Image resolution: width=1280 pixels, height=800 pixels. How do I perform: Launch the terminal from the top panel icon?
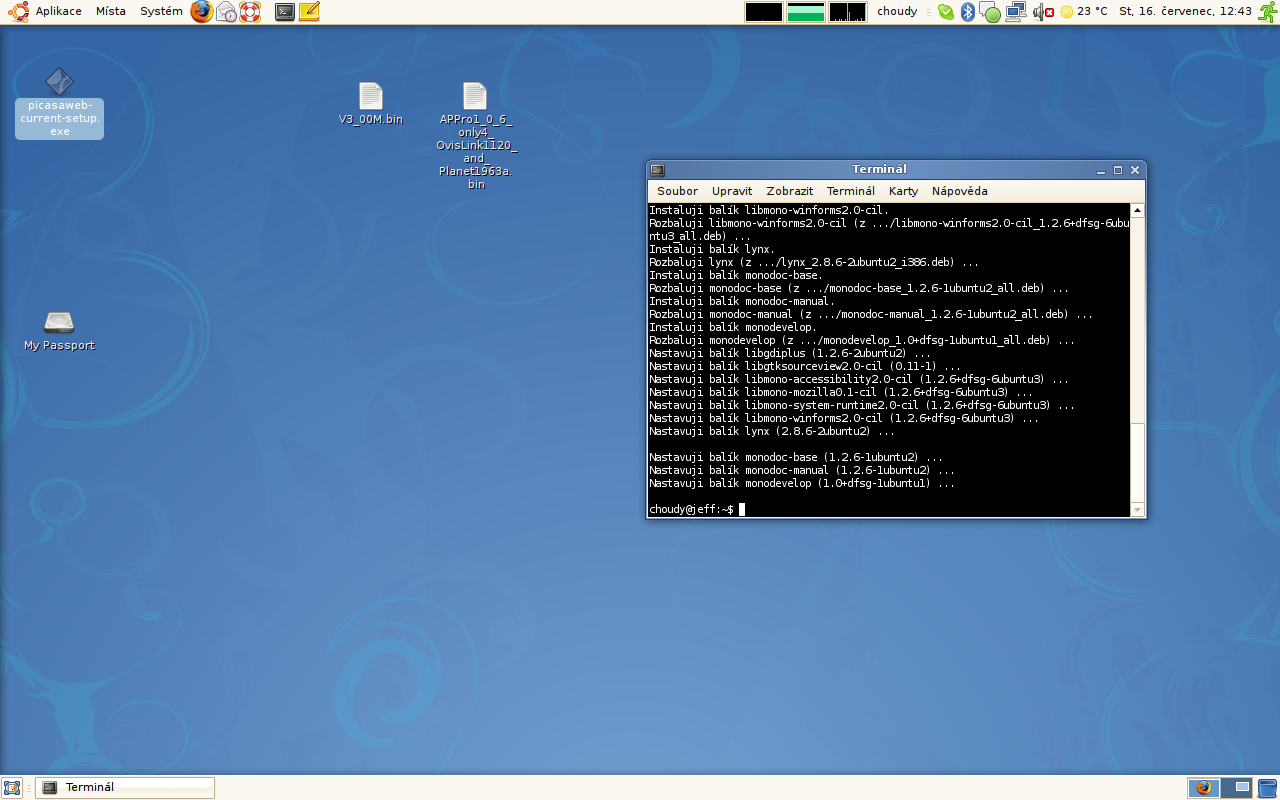[x=285, y=12]
